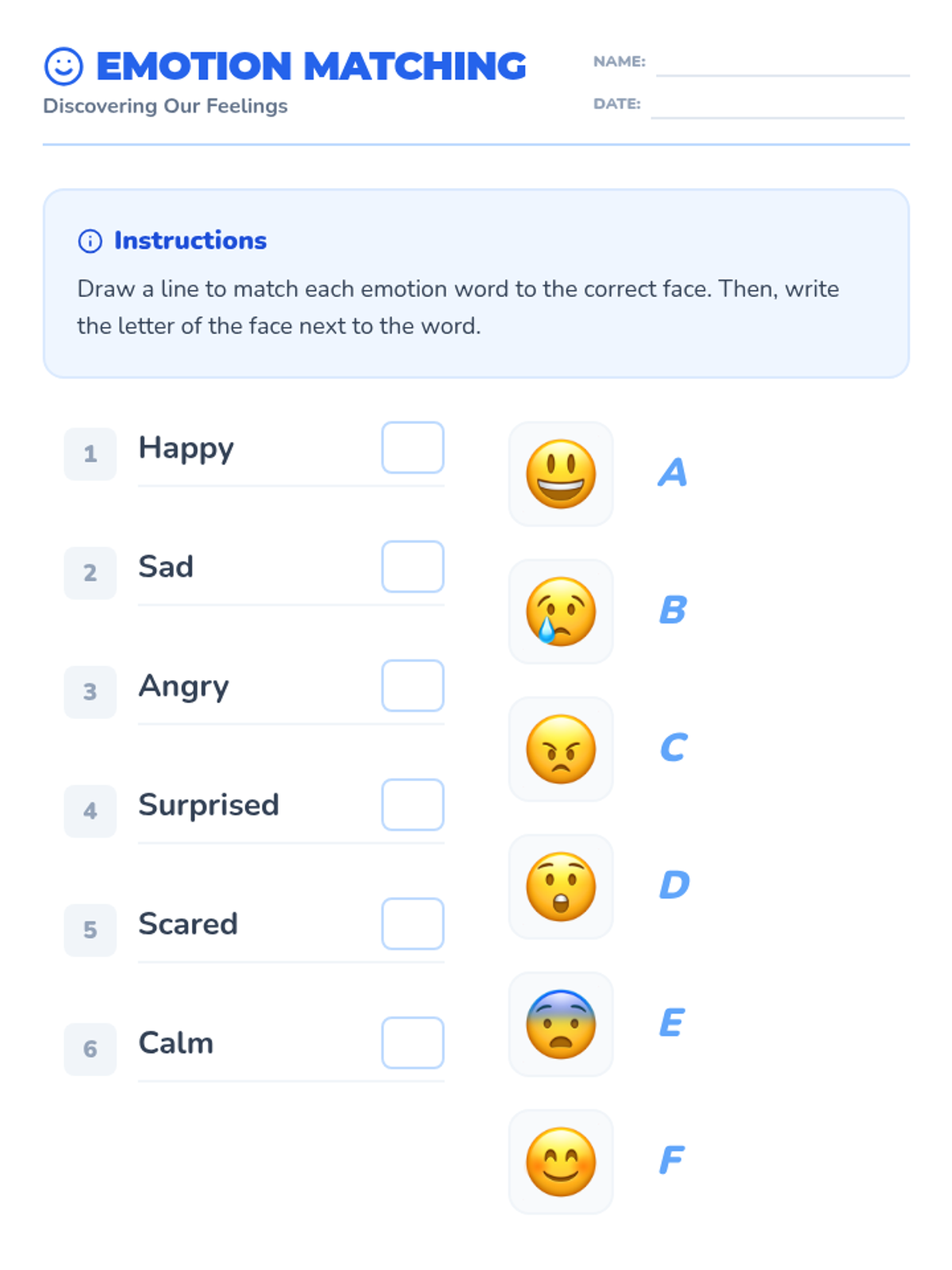Click the grinning happy face emoji
Viewport: 952px width, 1270px height.
pyautogui.click(x=561, y=474)
